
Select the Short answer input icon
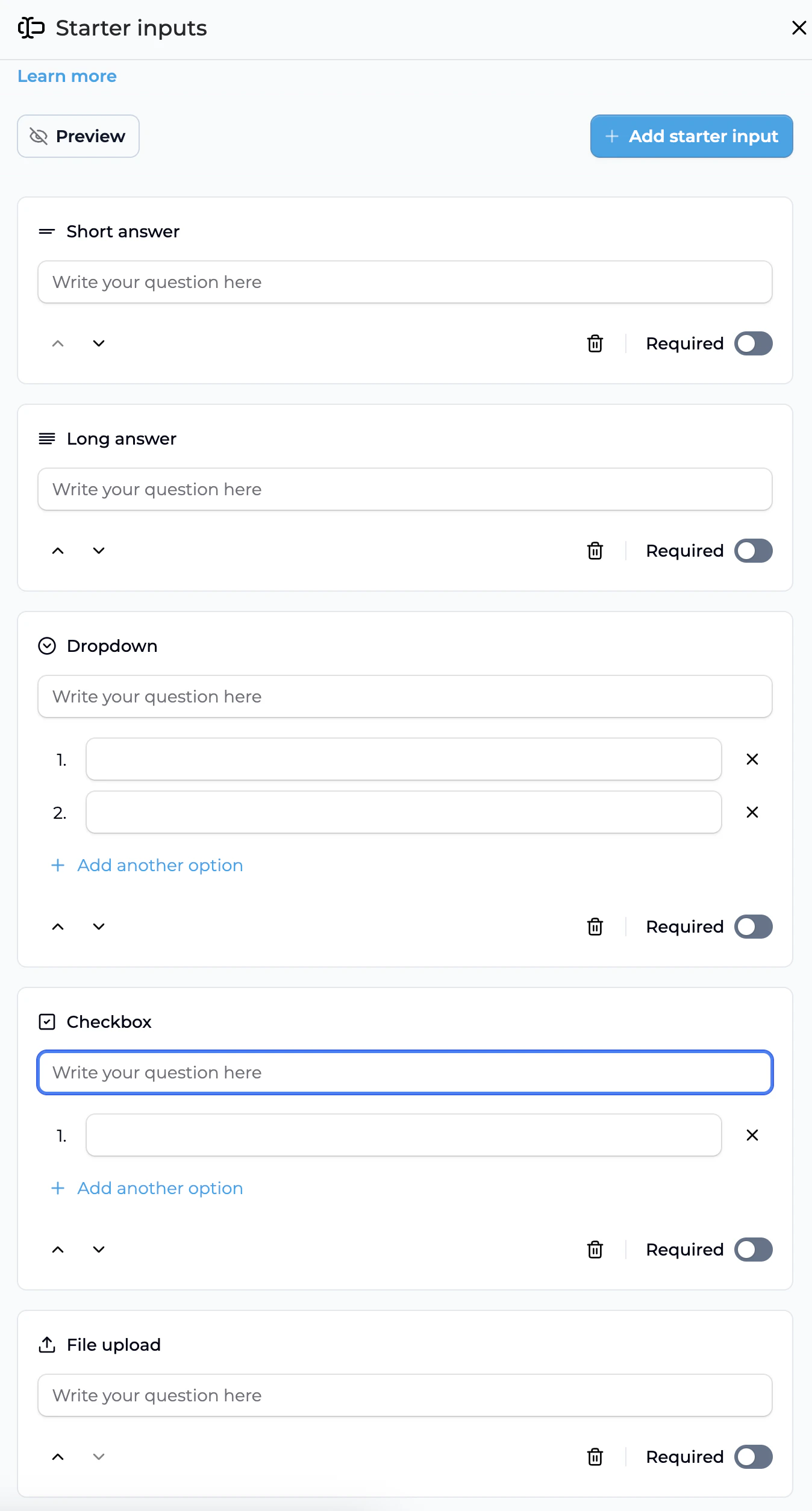(x=46, y=231)
